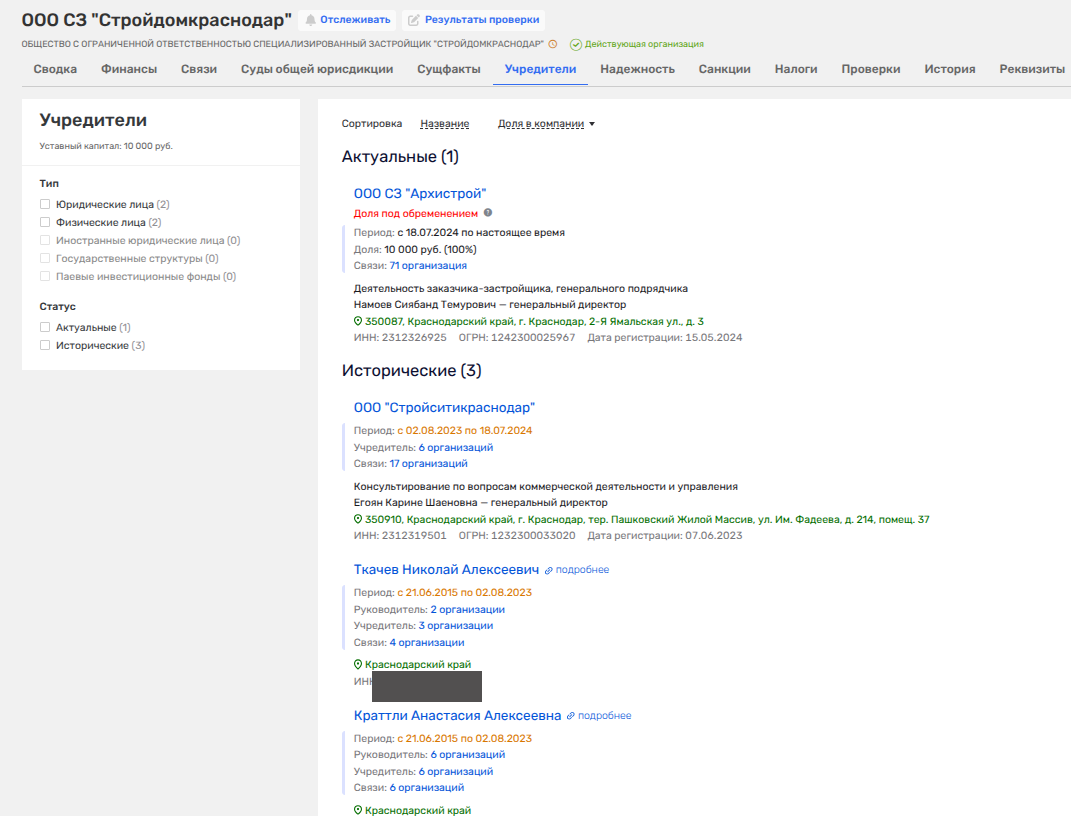Click the link chain icon beside Ткачев Николай Алексеевич
Image resolution: width=1071 pixels, height=816 pixels.
click(x=548, y=570)
